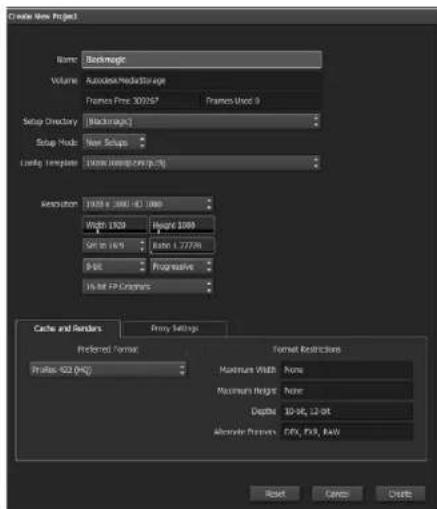Click the Cancel button
The image size is (437, 509).
pyautogui.click(x=337, y=494)
